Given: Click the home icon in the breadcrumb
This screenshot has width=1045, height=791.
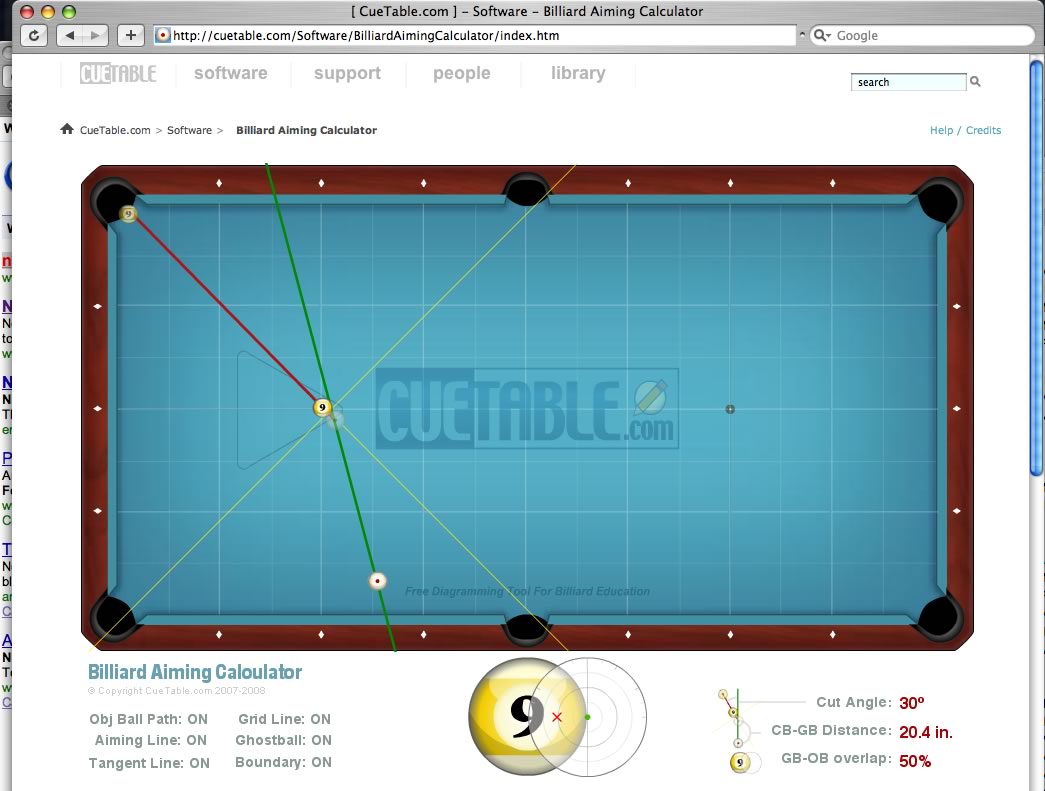Looking at the screenshot, I should [67, 129].
